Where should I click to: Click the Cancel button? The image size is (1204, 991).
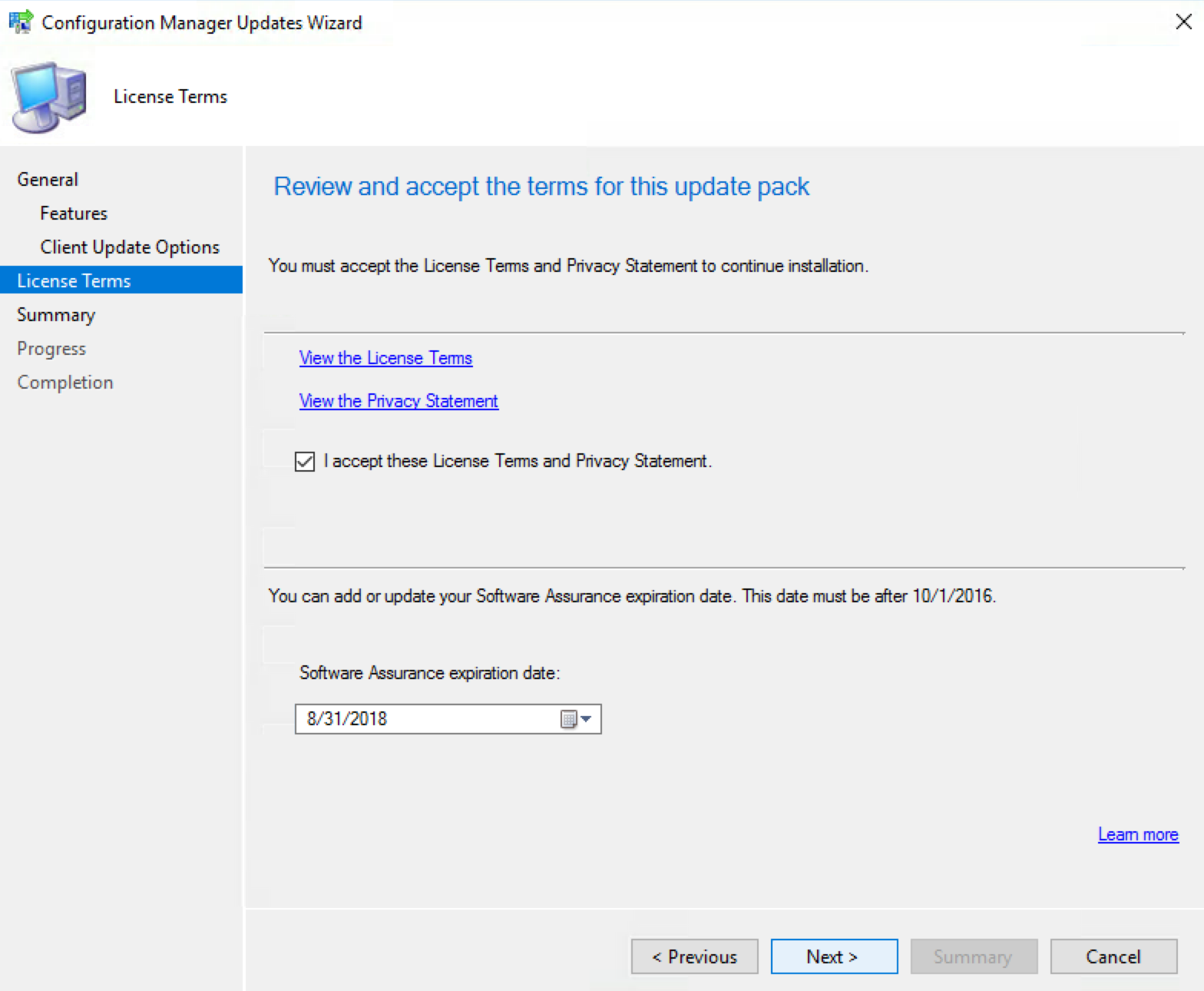pyautogui.click(x=1114, y=956)
